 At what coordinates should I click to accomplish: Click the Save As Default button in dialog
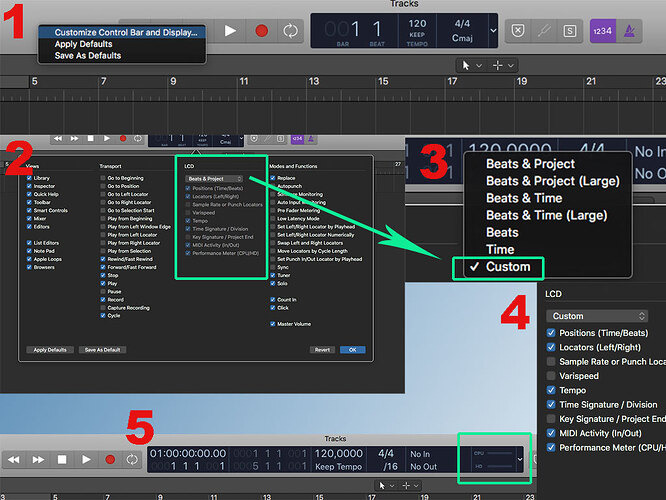click(102, 350)
